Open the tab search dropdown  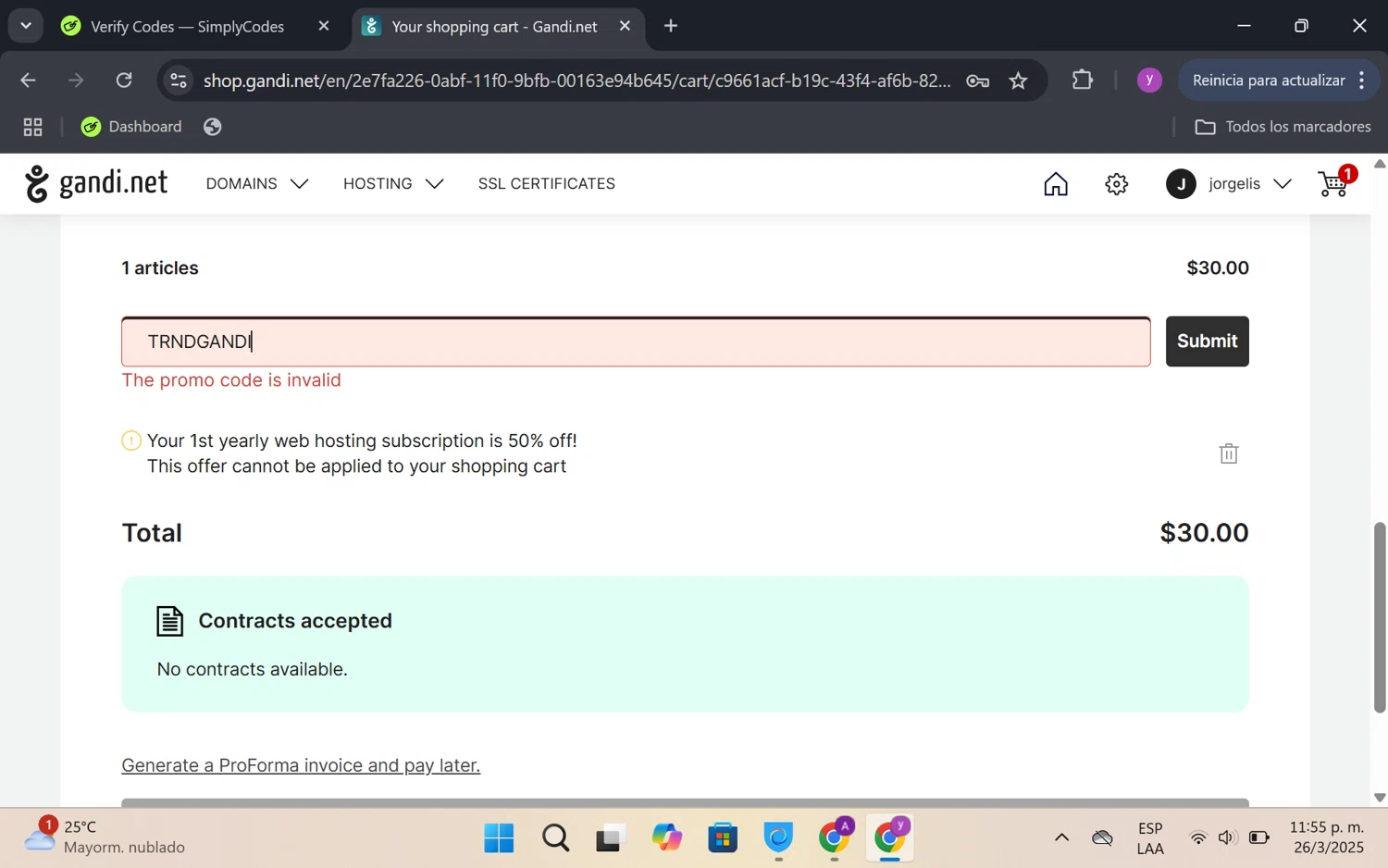tap(26, 26)
